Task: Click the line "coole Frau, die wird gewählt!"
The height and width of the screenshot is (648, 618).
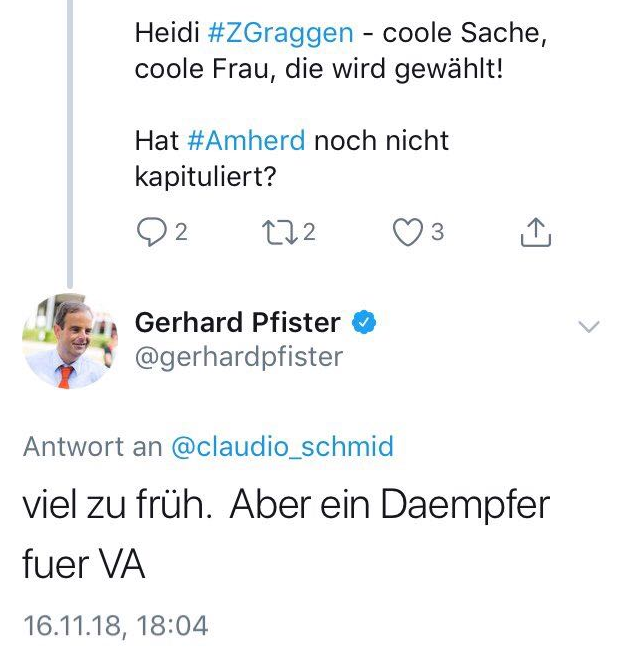Action: tap(319, 73)
